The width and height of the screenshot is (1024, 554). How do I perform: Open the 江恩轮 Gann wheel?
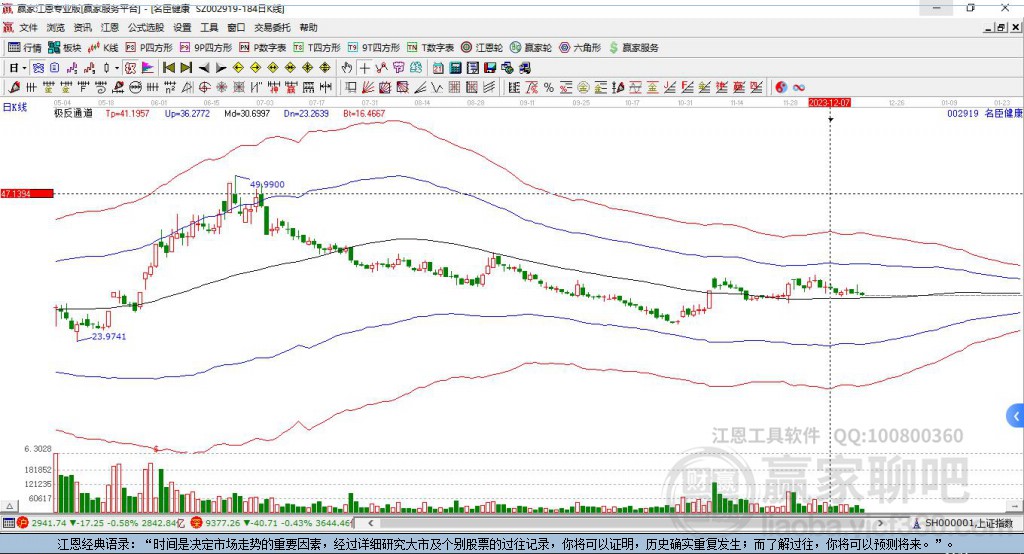pos(482,48)
